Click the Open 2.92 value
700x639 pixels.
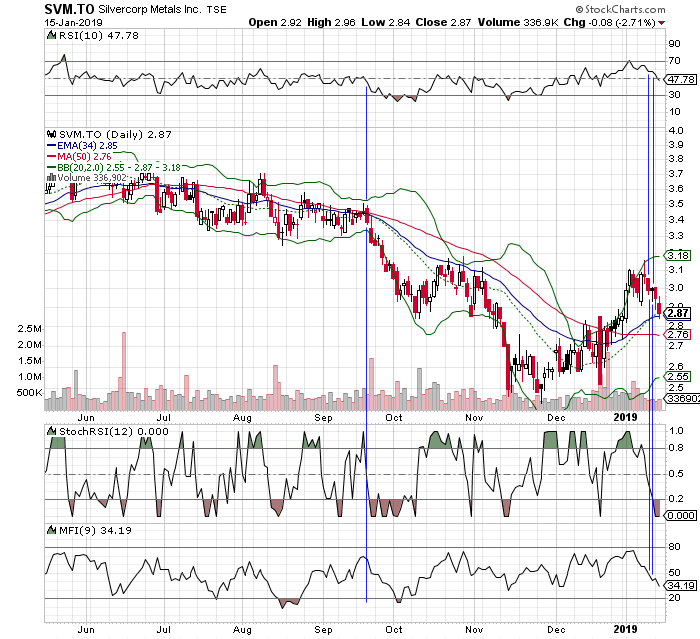(275, 22)
